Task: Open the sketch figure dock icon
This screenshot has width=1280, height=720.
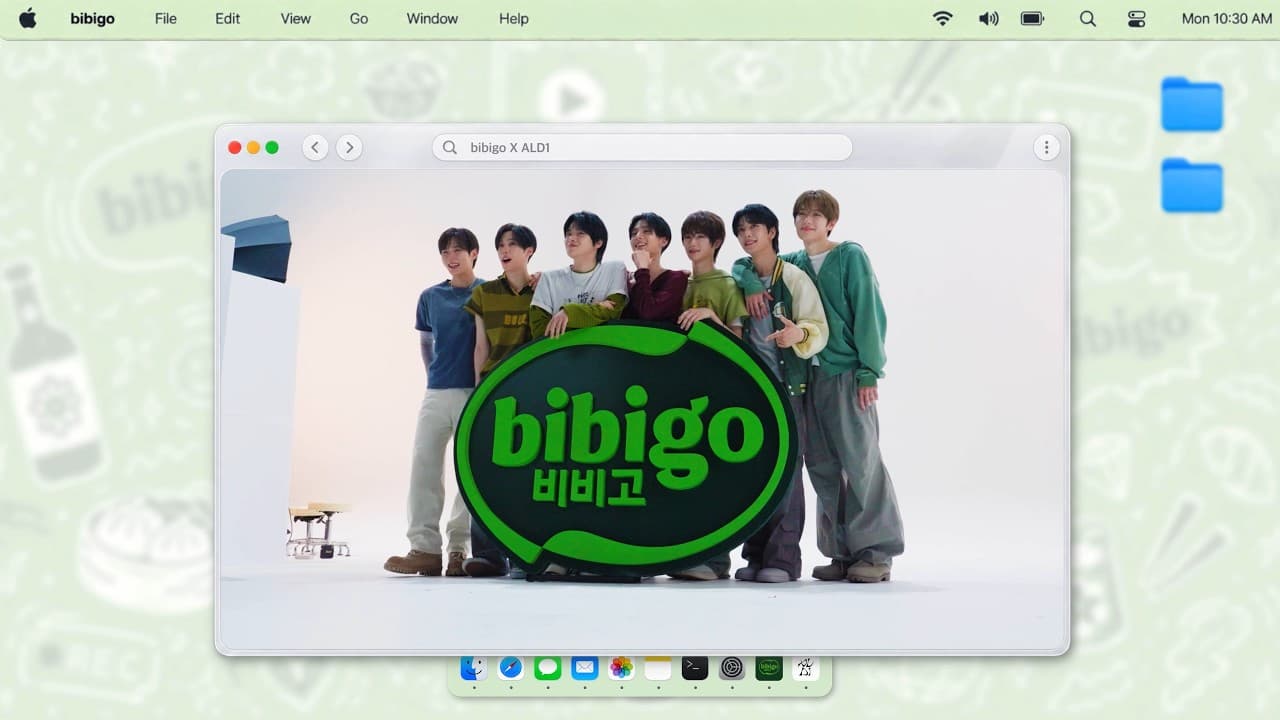Action: point(806,667)
